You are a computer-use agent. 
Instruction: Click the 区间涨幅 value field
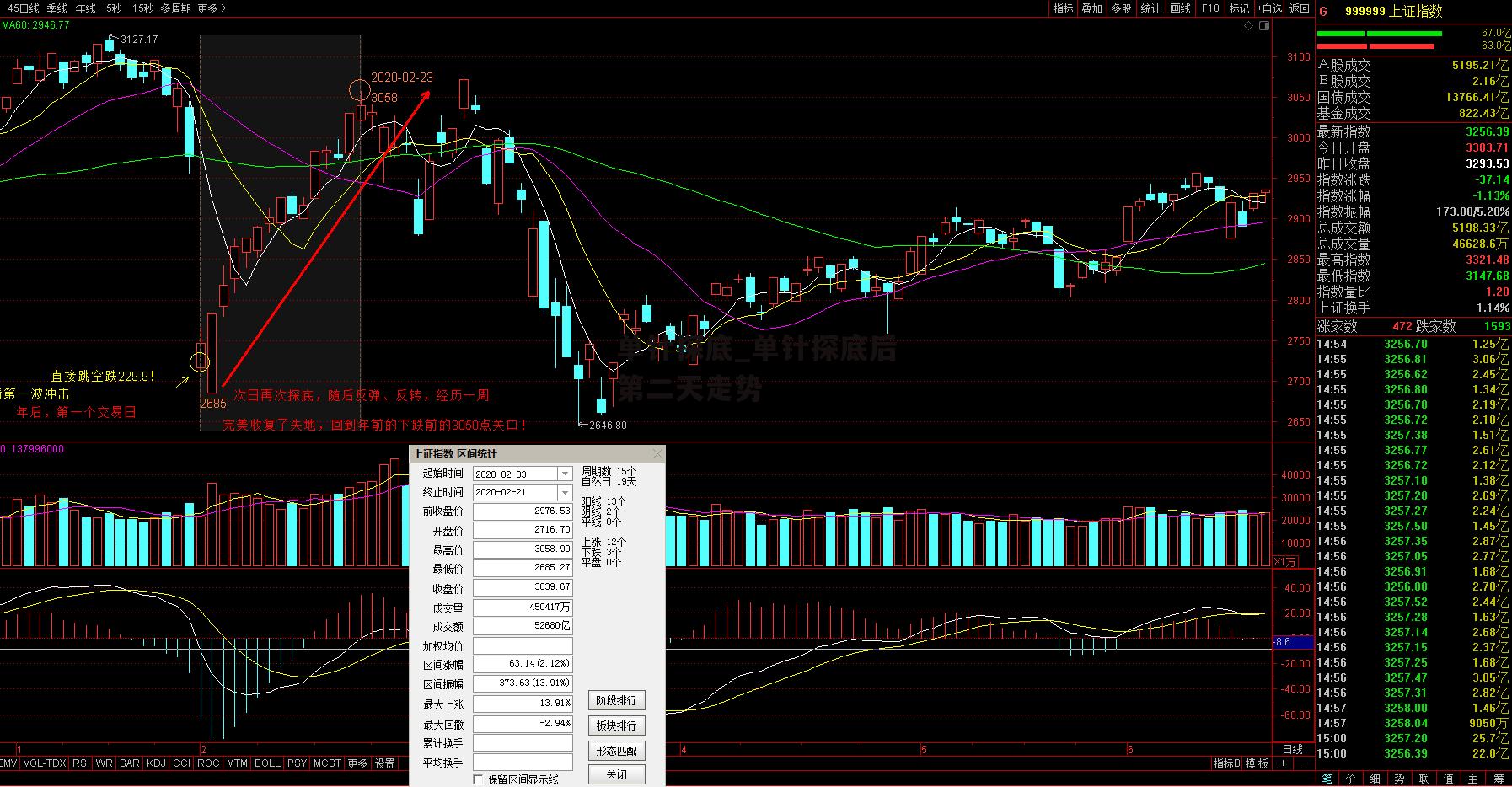(x=523, y=664)
